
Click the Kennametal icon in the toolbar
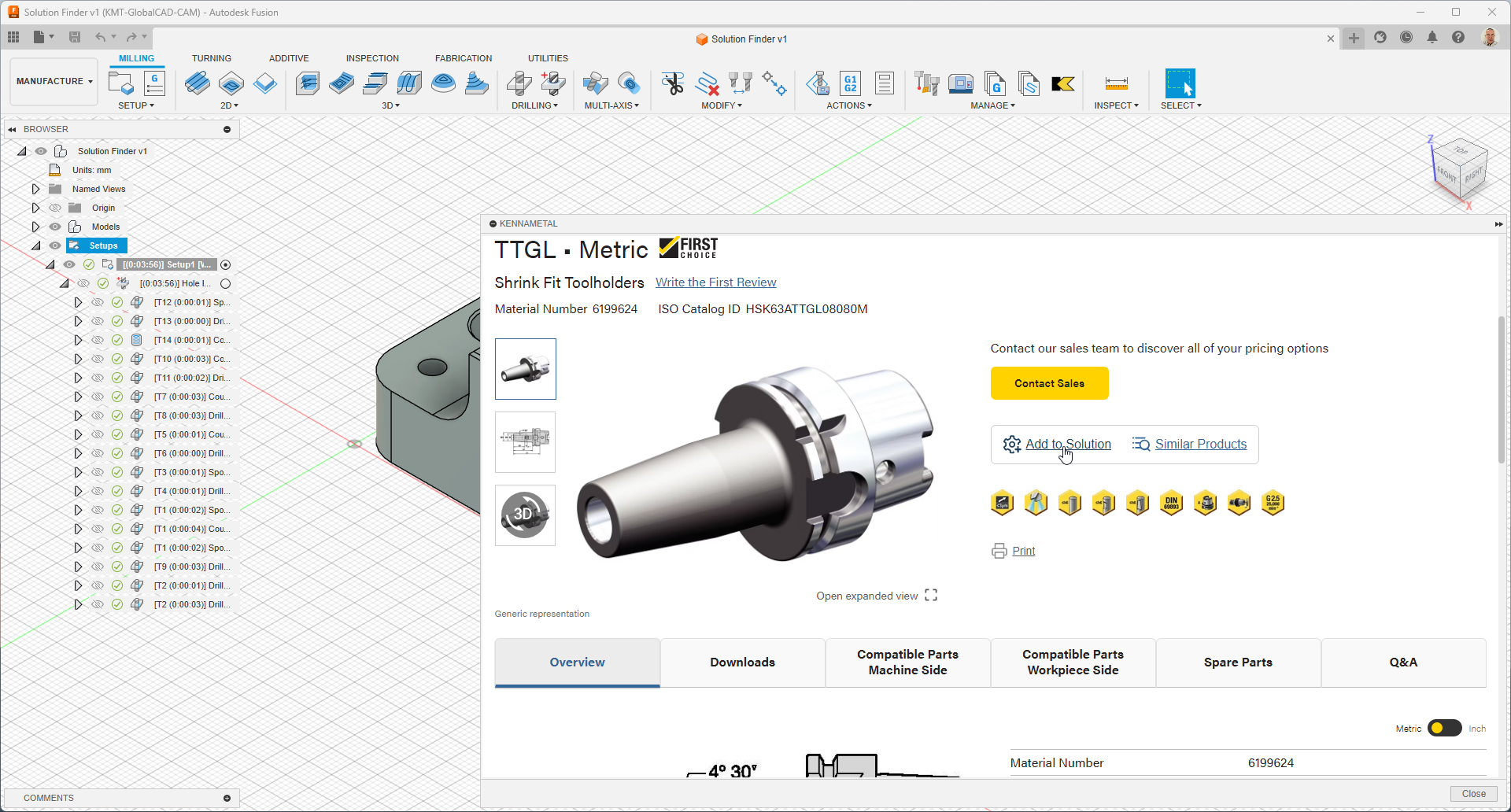click(x=1062, y=83)
